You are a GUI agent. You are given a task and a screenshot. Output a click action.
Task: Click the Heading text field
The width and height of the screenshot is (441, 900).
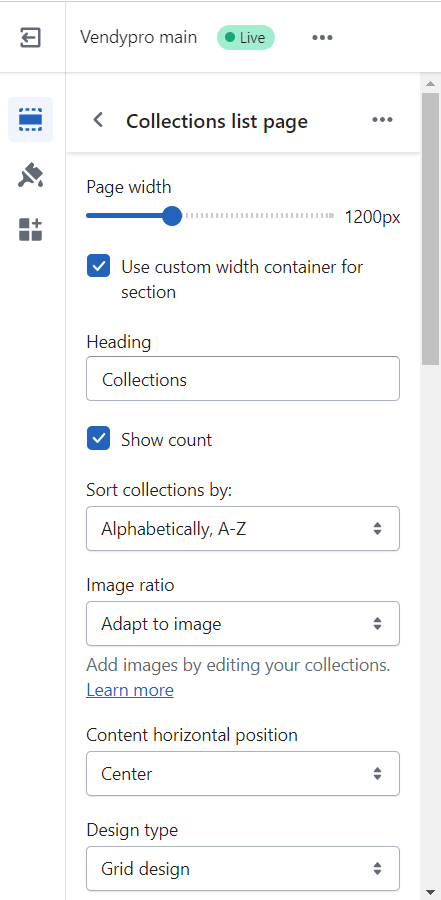coord(243,379)
